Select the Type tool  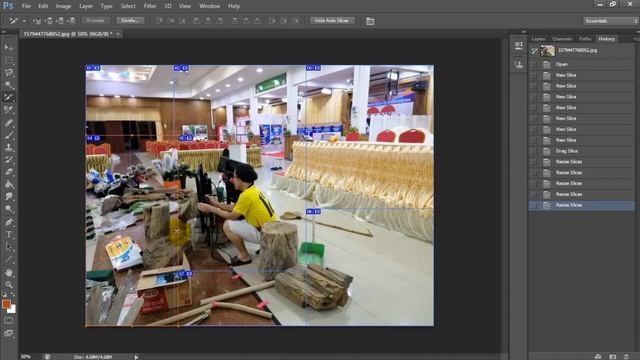pos(9,235)
